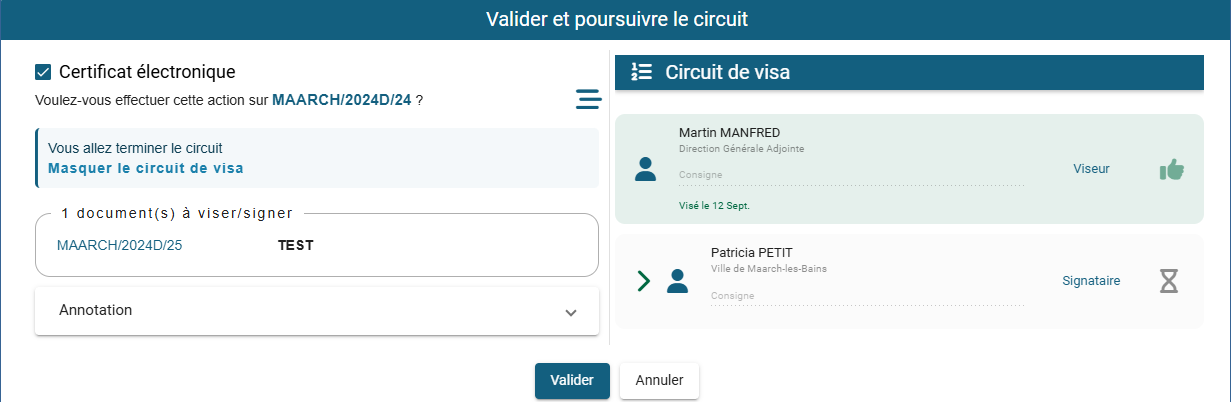Viewport: 1231px width, 402px height.
Task: Click Martin MANFRED's user avatar icon
Action: tap(646, 169)
